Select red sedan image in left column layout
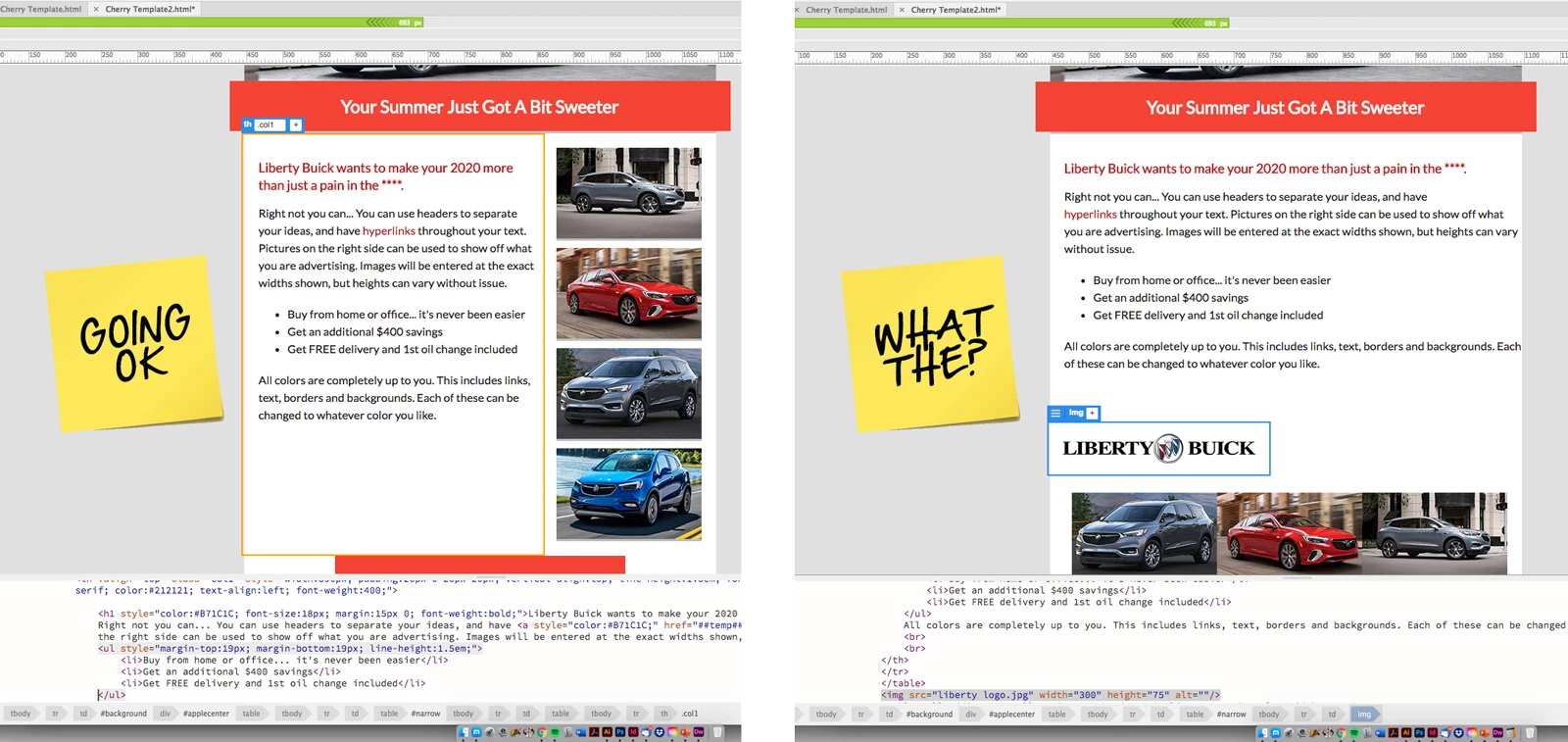 (629, 293)
